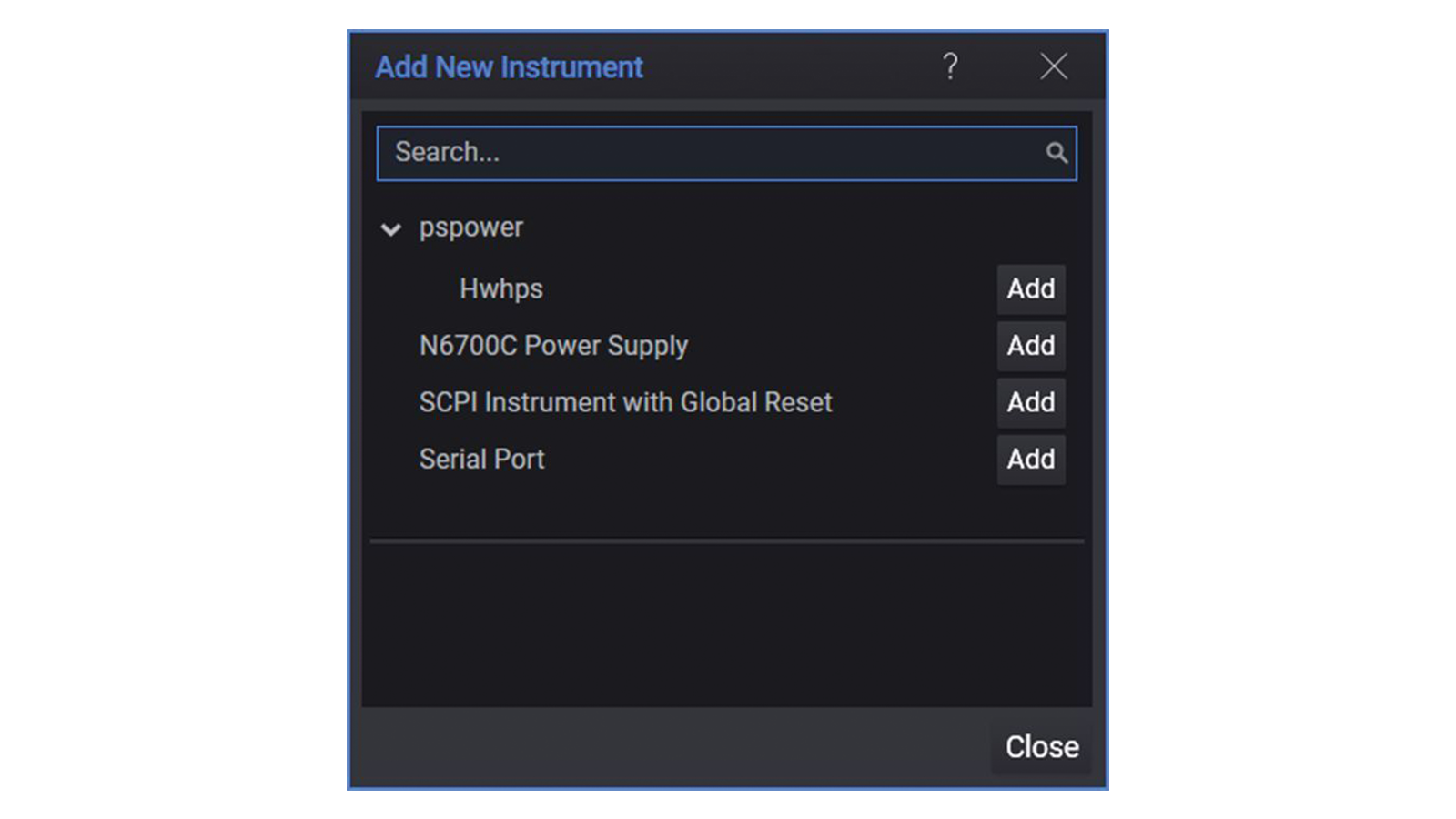Select the Hwhps instrument entry
Screen dimensions: 1456x819
500,289
